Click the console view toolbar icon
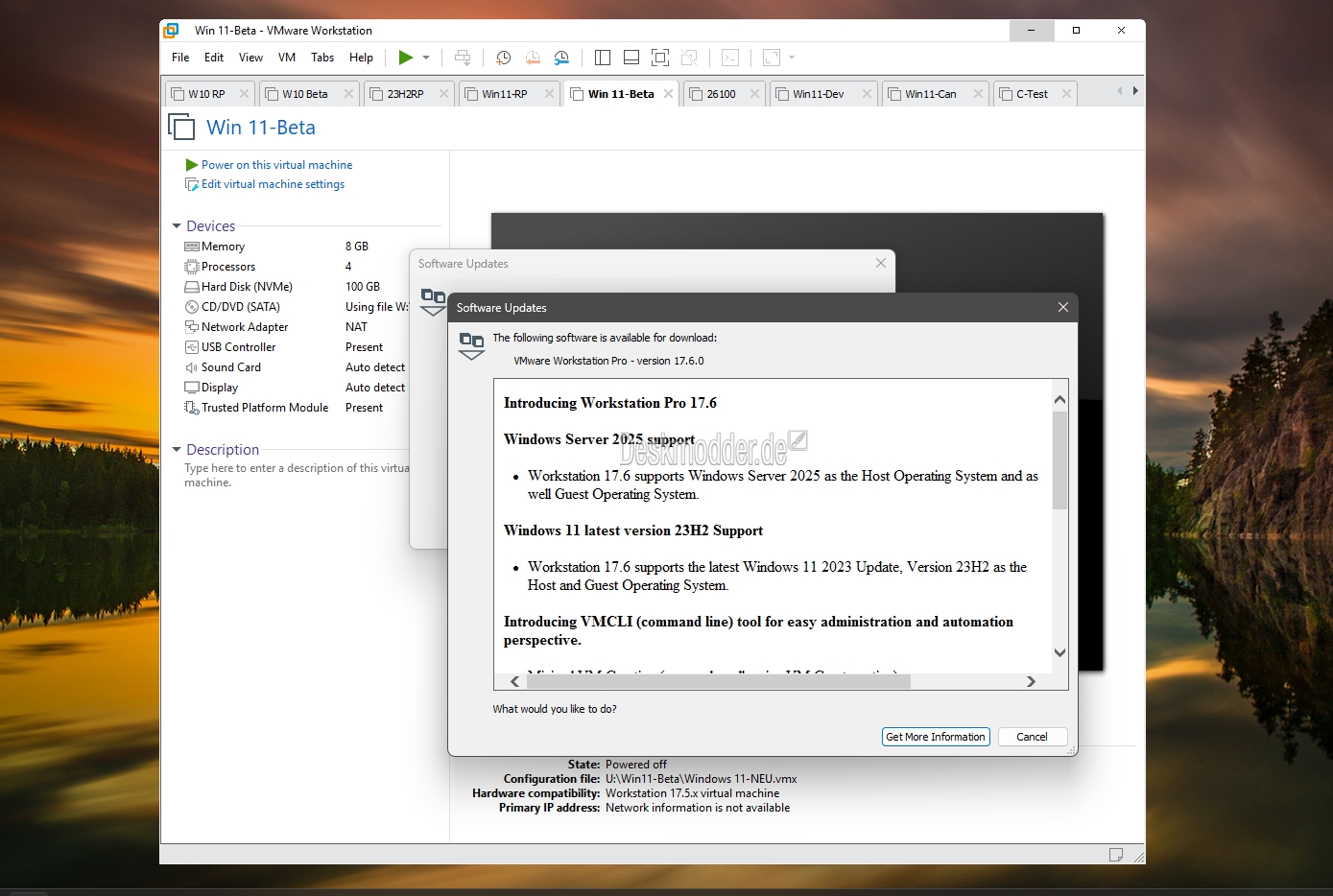The image size is (1333, 896). coord(730,58)
